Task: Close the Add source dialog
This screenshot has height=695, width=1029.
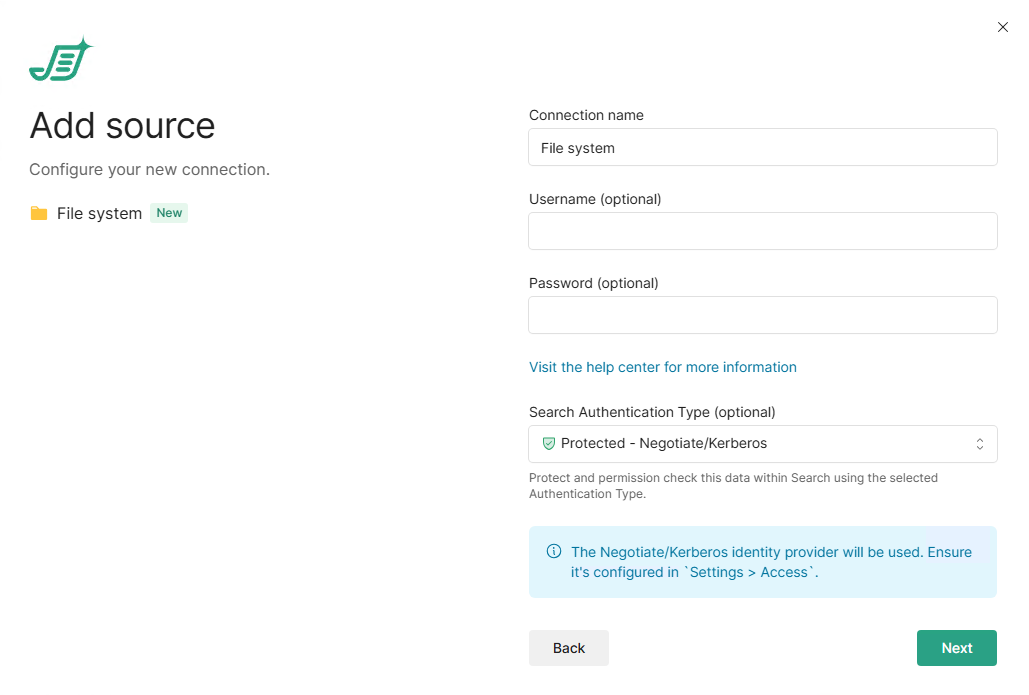Action: click(1002, 27)
